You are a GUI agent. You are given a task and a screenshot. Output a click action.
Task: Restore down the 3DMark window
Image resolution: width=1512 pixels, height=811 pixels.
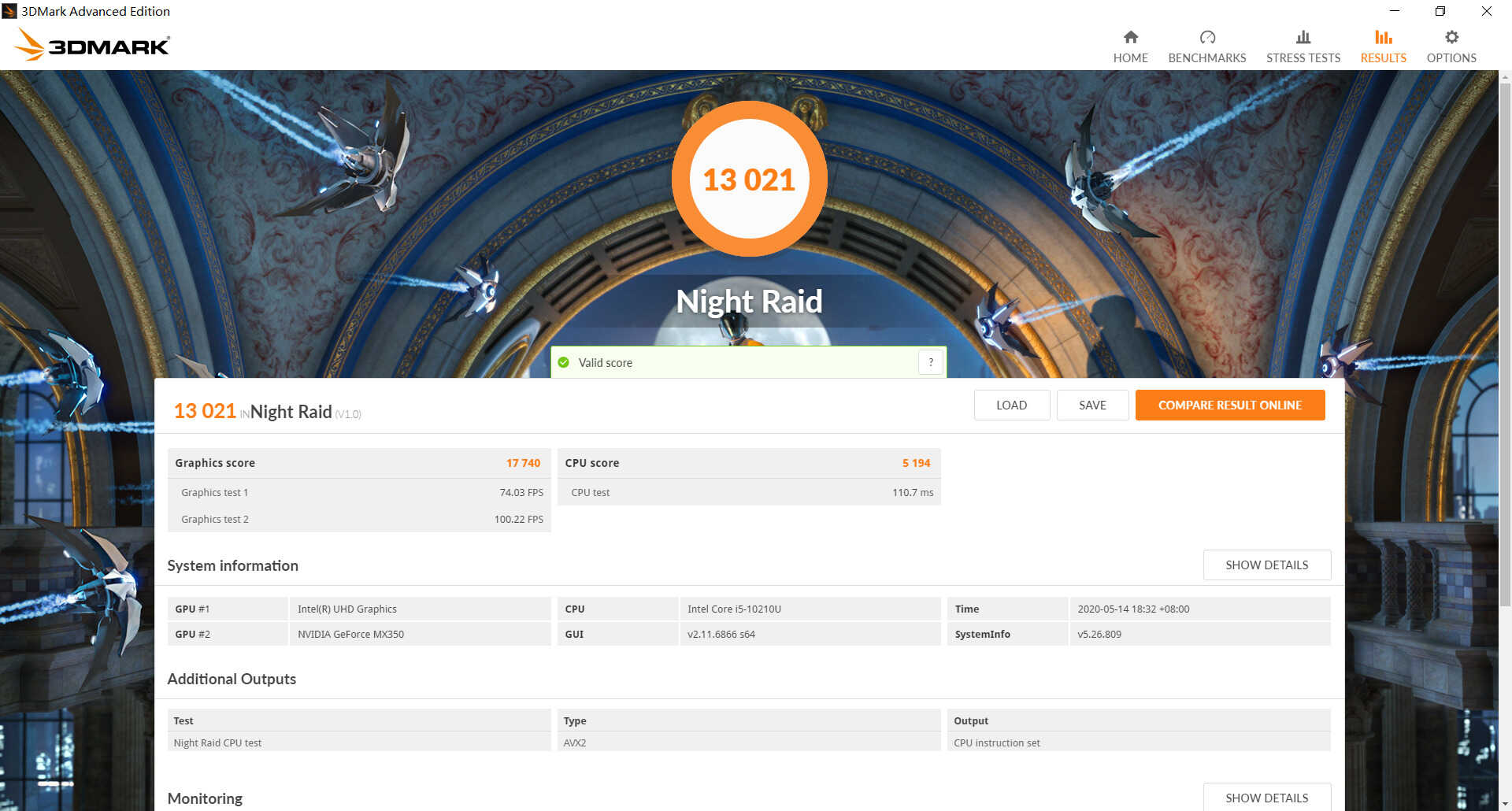pyautogui.click(x=1440, y=11)
